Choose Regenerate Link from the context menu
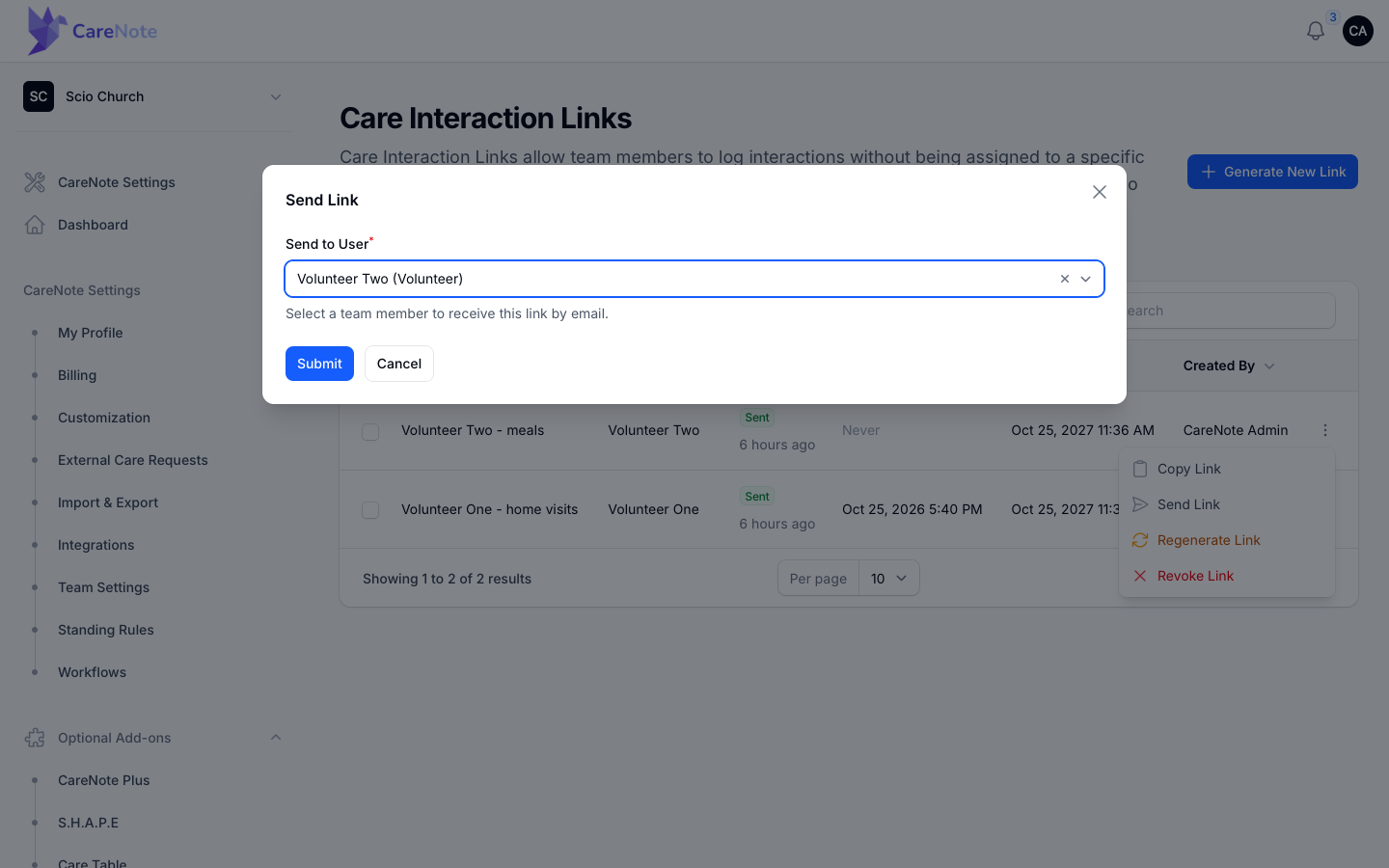Screen dimensions: 1389x868 point(1227,540)
